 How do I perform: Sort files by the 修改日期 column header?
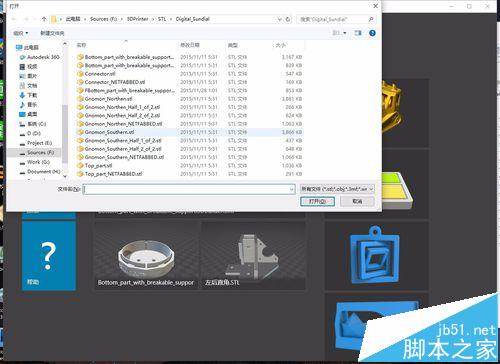tap(190, 45)
